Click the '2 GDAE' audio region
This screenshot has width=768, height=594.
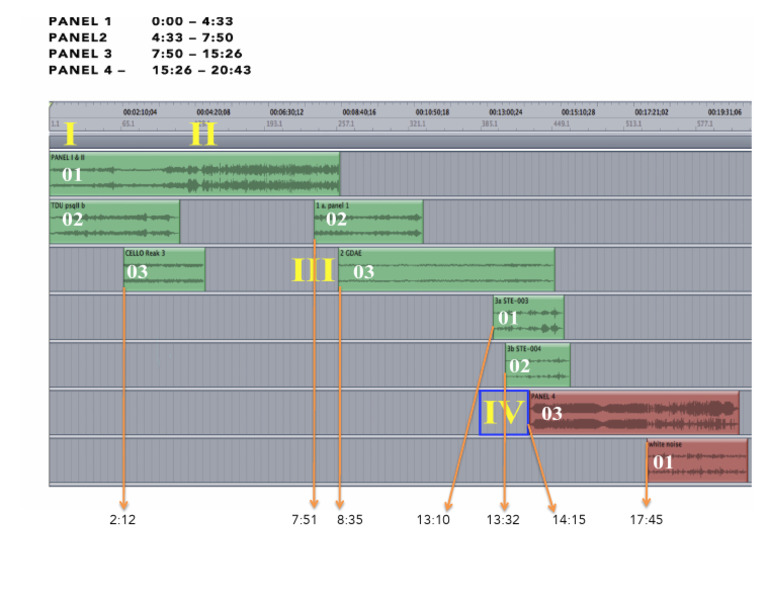coord(446,269)
